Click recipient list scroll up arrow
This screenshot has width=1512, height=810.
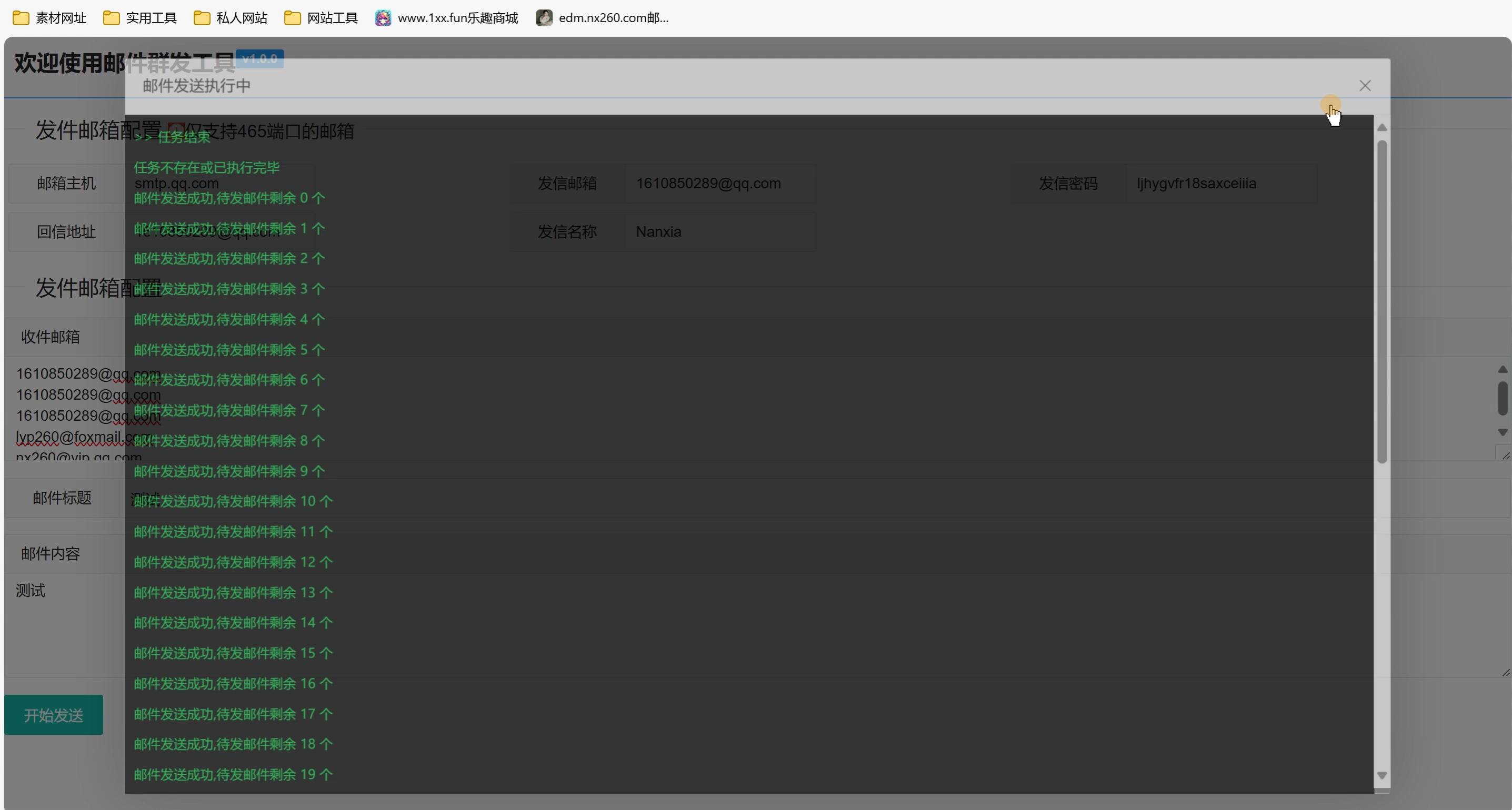click(1502, 369)
